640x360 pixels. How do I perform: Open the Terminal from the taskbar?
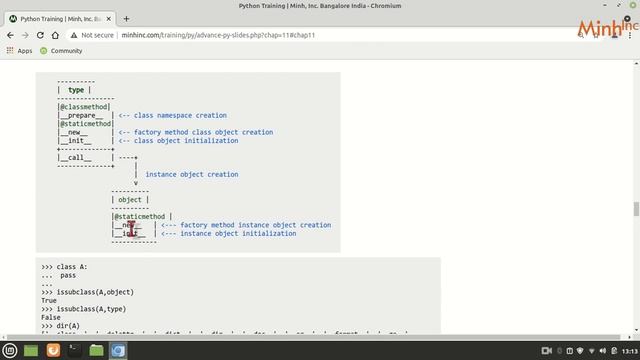point(74,350)
